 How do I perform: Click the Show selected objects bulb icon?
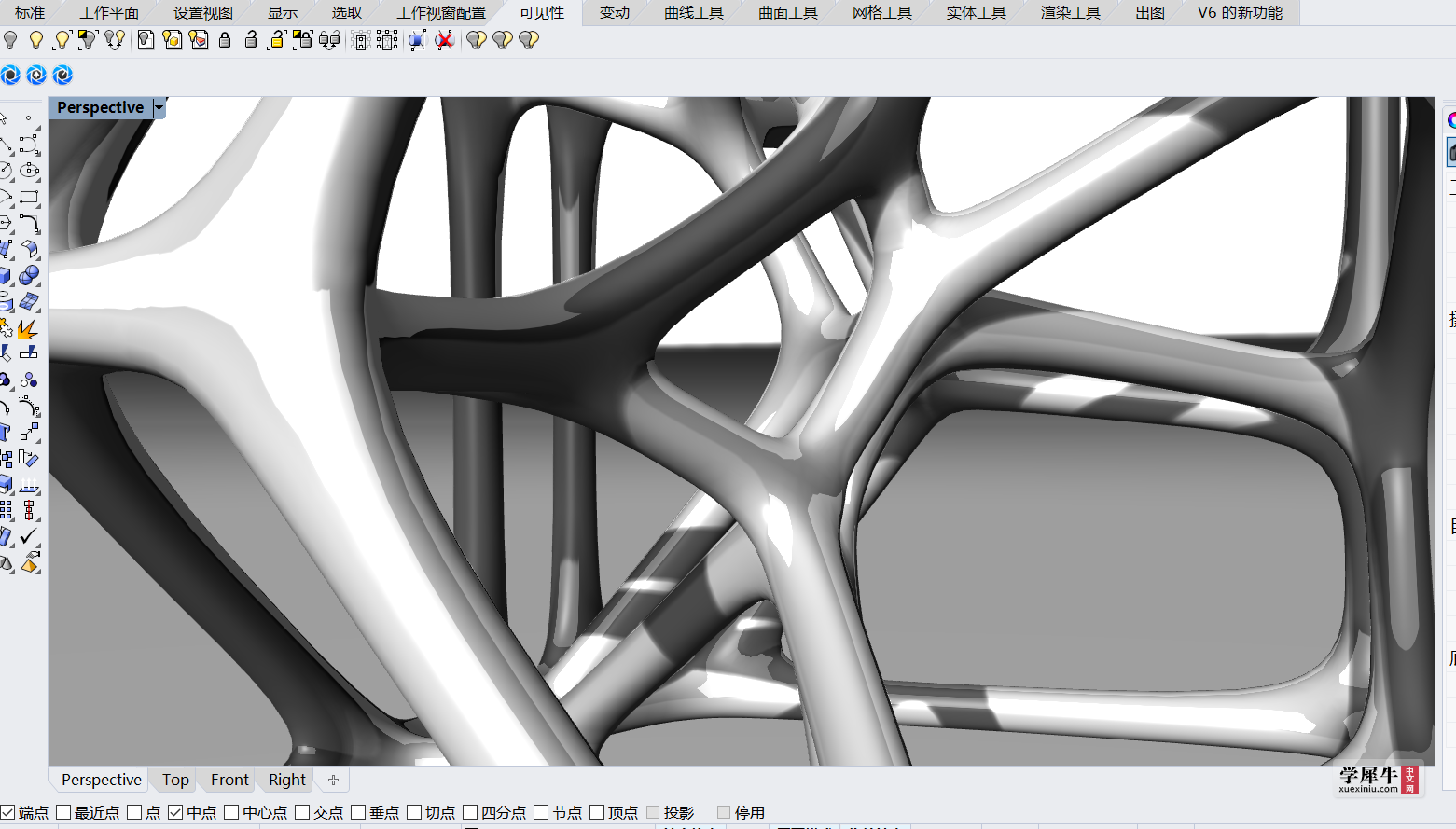pyautogui.click(x=62, y=40)
